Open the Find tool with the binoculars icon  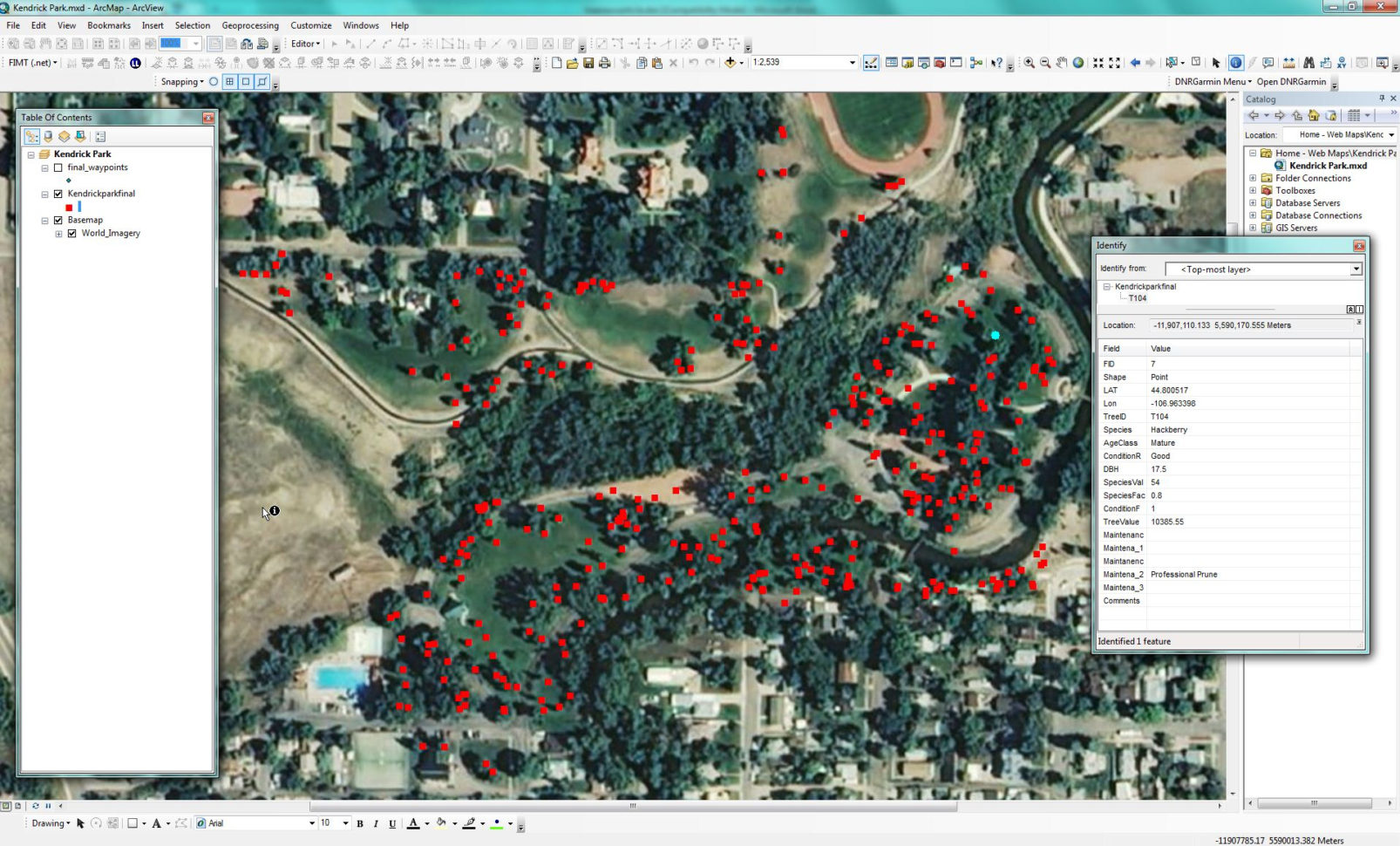pyautogui.click(x=1309, y=63)
